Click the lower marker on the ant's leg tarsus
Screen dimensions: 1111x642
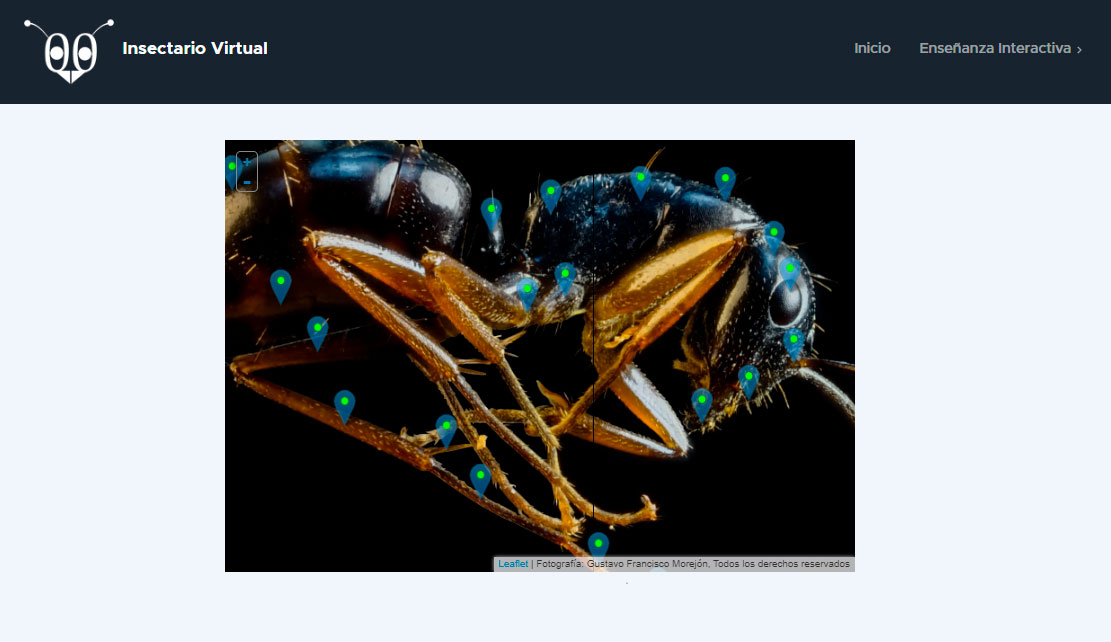(x=478, y=472)
